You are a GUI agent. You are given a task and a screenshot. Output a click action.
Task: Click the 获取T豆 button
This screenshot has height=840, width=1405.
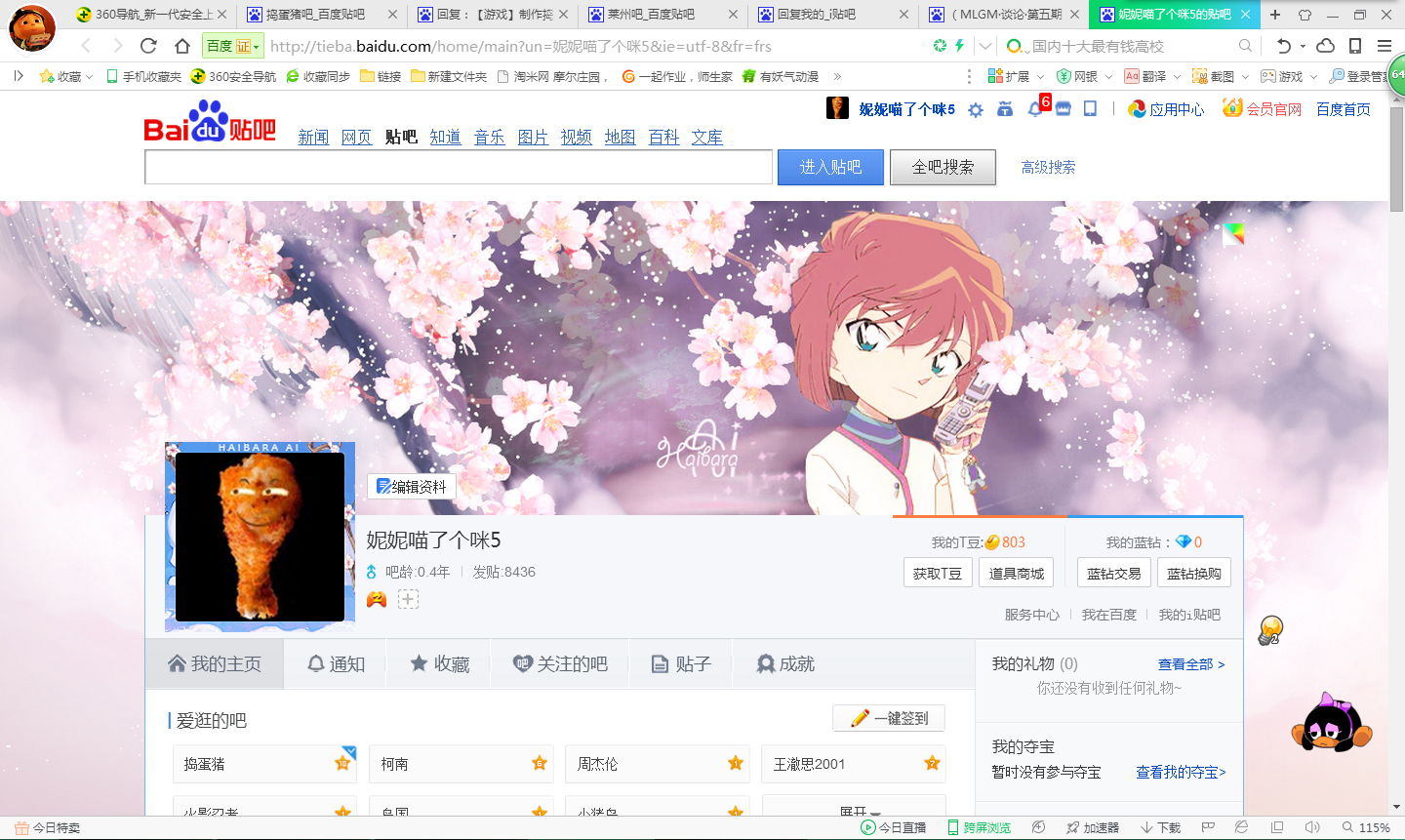coord(938,573)
